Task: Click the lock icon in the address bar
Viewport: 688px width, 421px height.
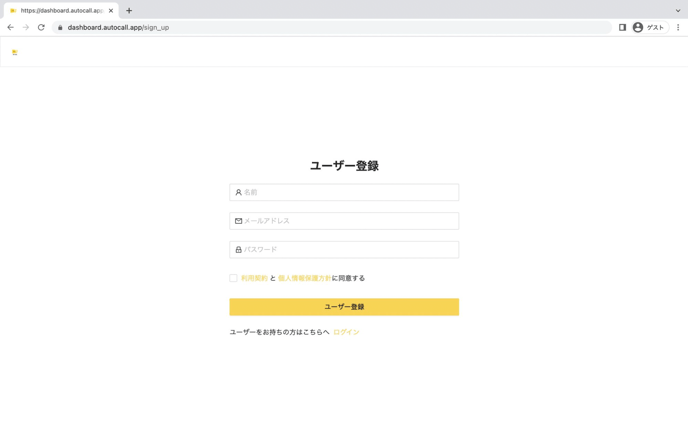Action: 60,27
